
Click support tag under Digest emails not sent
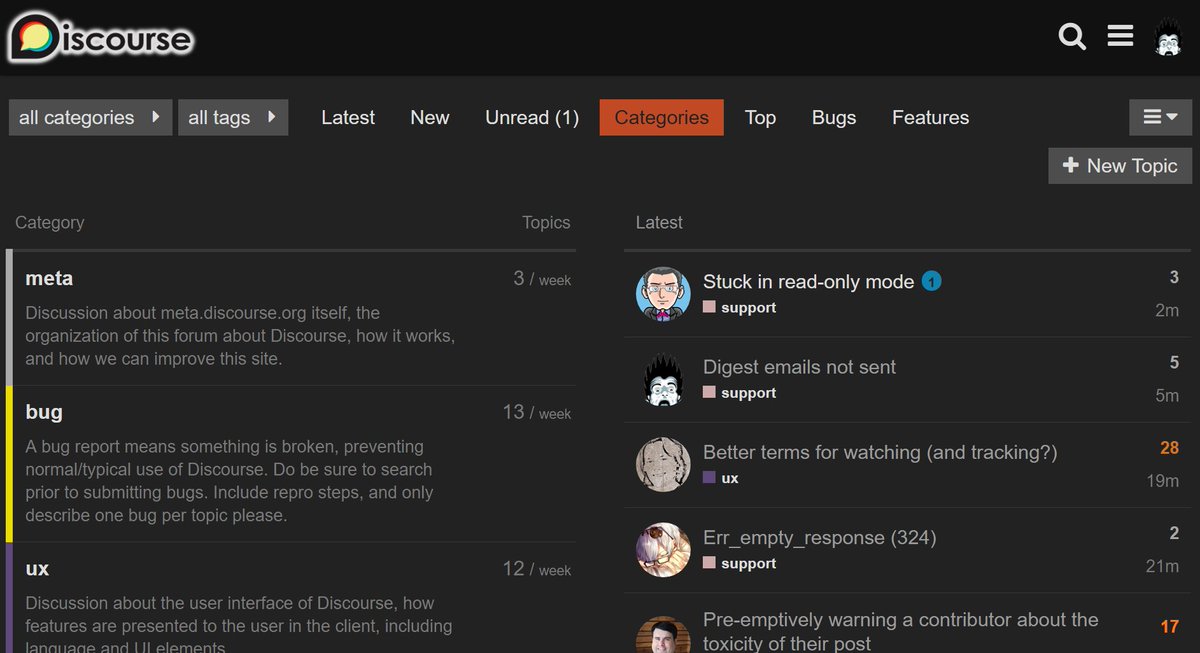tap(740, 393)
